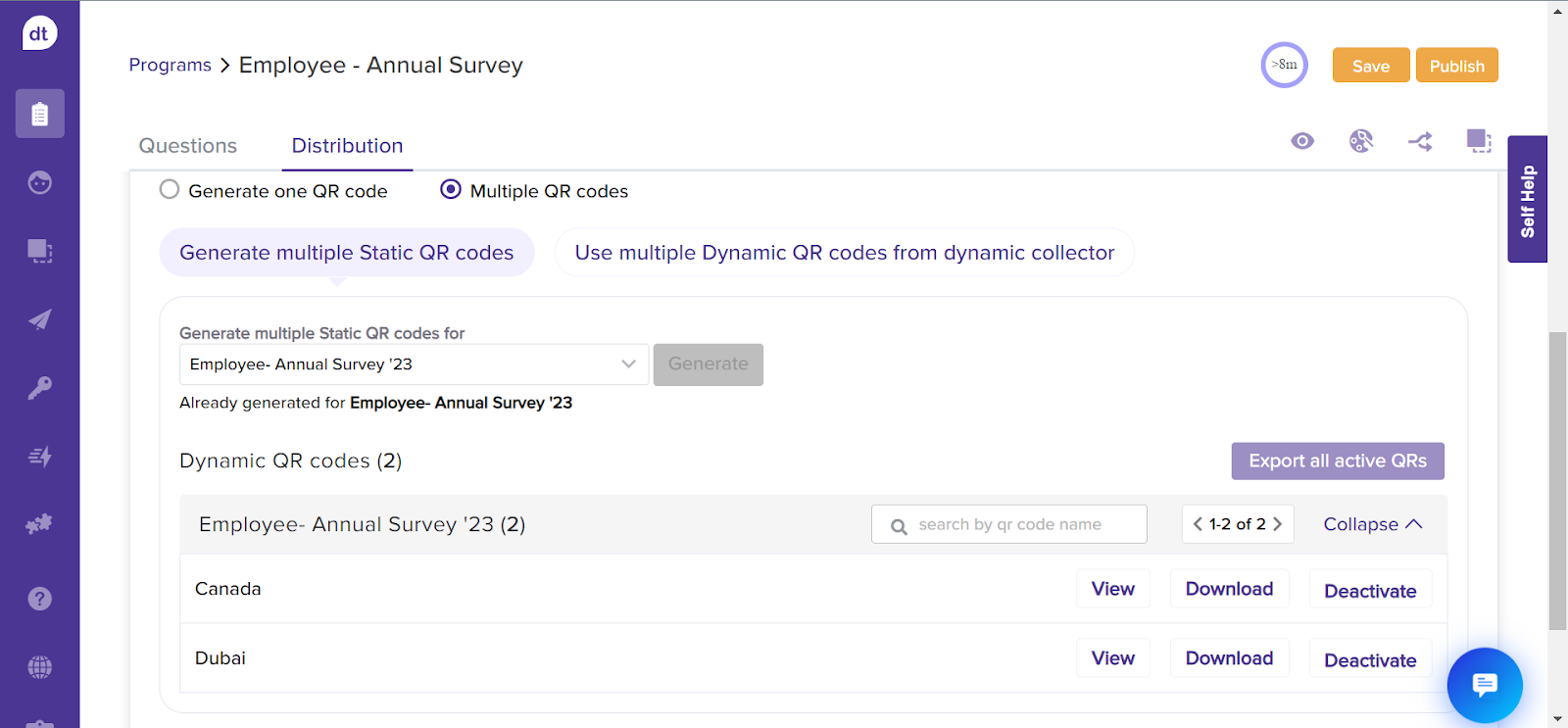The height and width of the screenshot is (728, 1568).
Task: Open the theme palette icon
Action: pos(1361,141)
